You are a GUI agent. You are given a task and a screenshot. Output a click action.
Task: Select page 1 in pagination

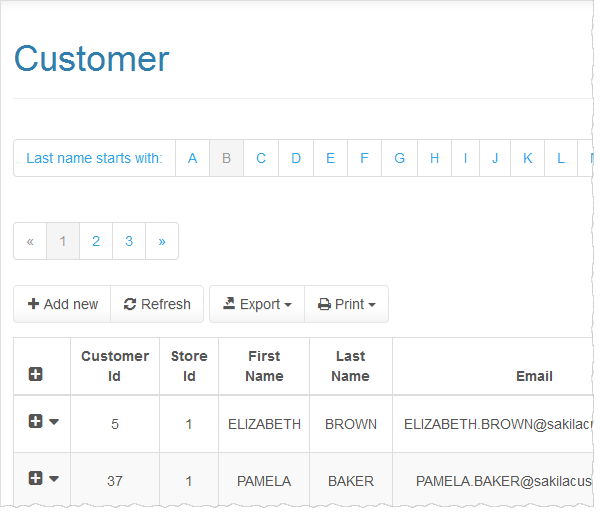pos(63,241)
